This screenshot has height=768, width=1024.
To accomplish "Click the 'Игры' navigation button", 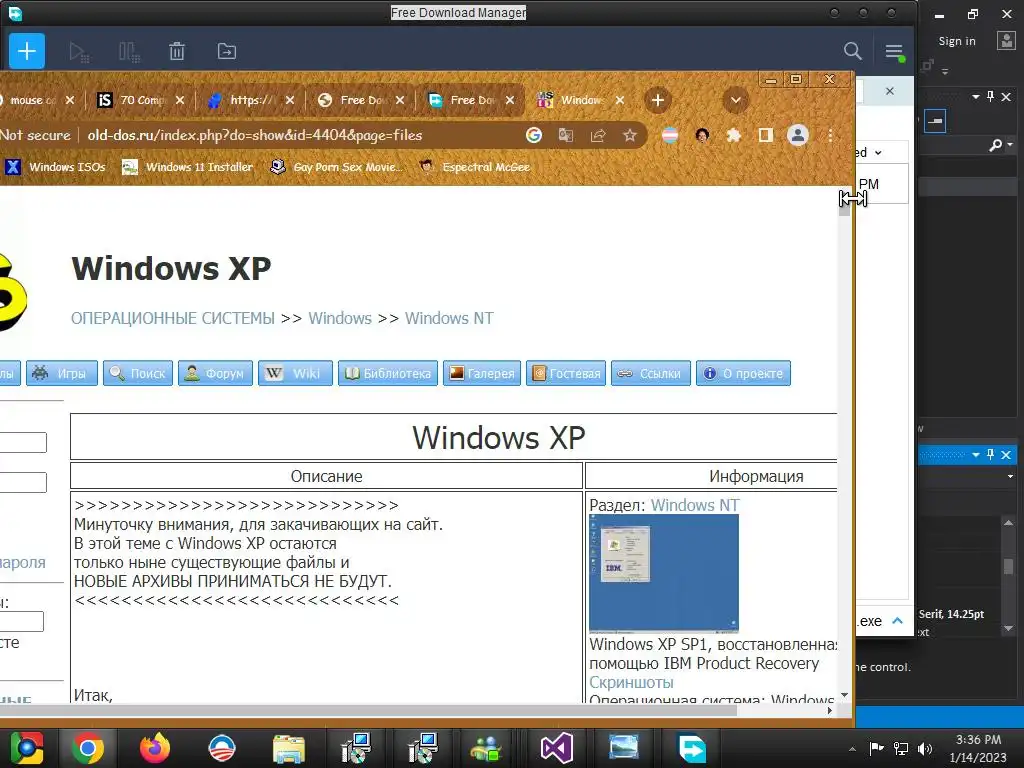I will [61, 374].
